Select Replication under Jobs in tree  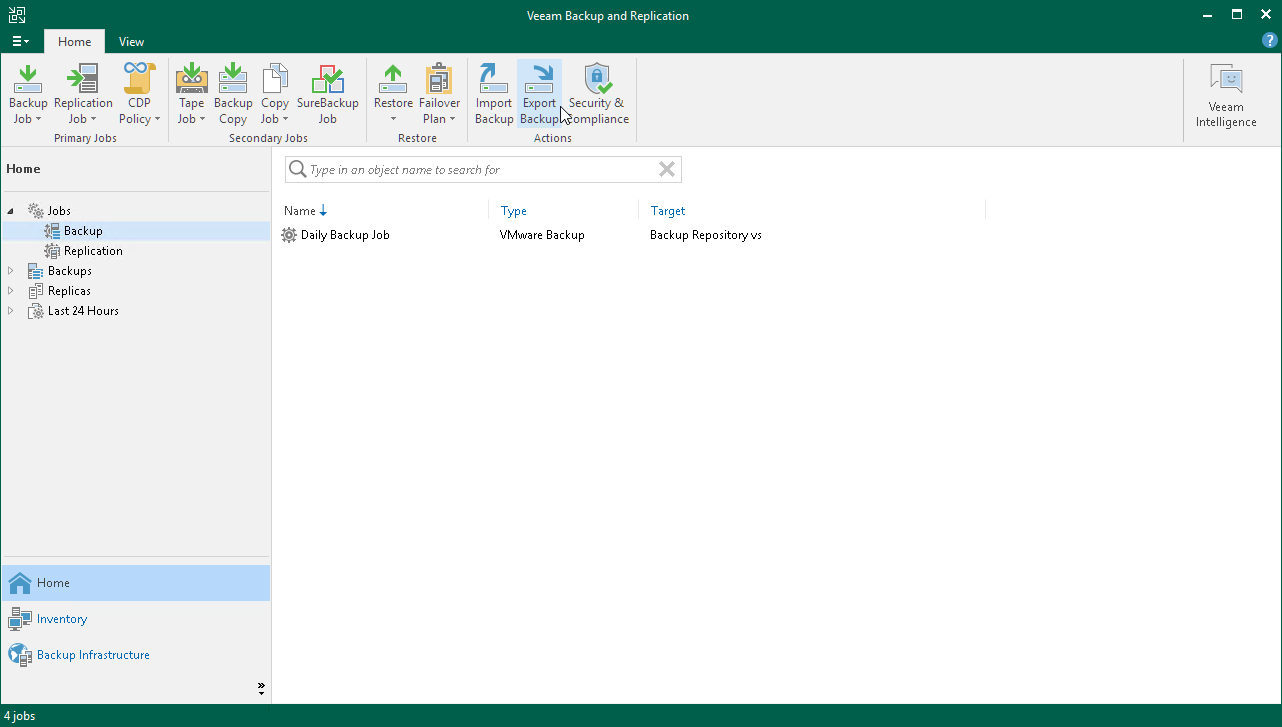pyautogui.click(x=93, y=251)
